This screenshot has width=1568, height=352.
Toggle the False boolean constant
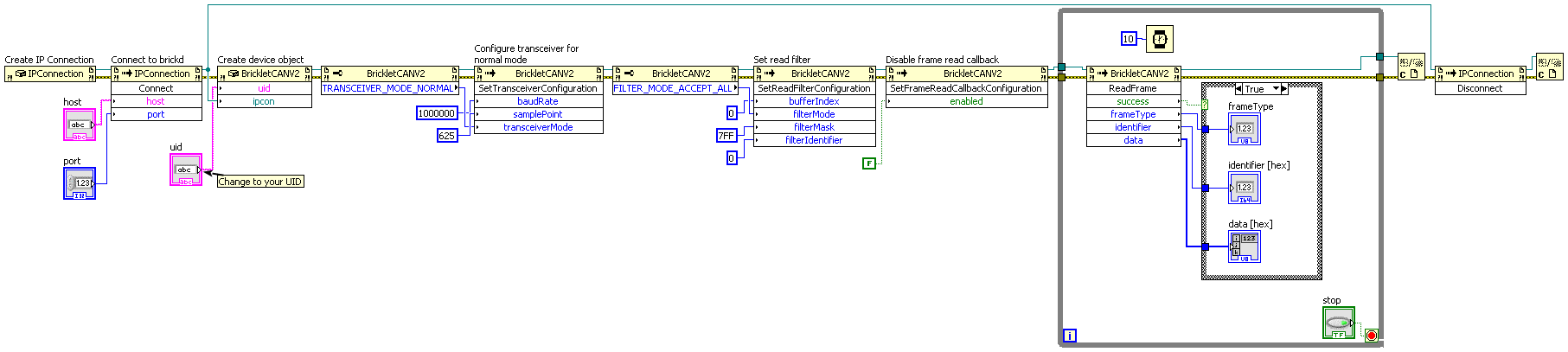tap(868, 163)
